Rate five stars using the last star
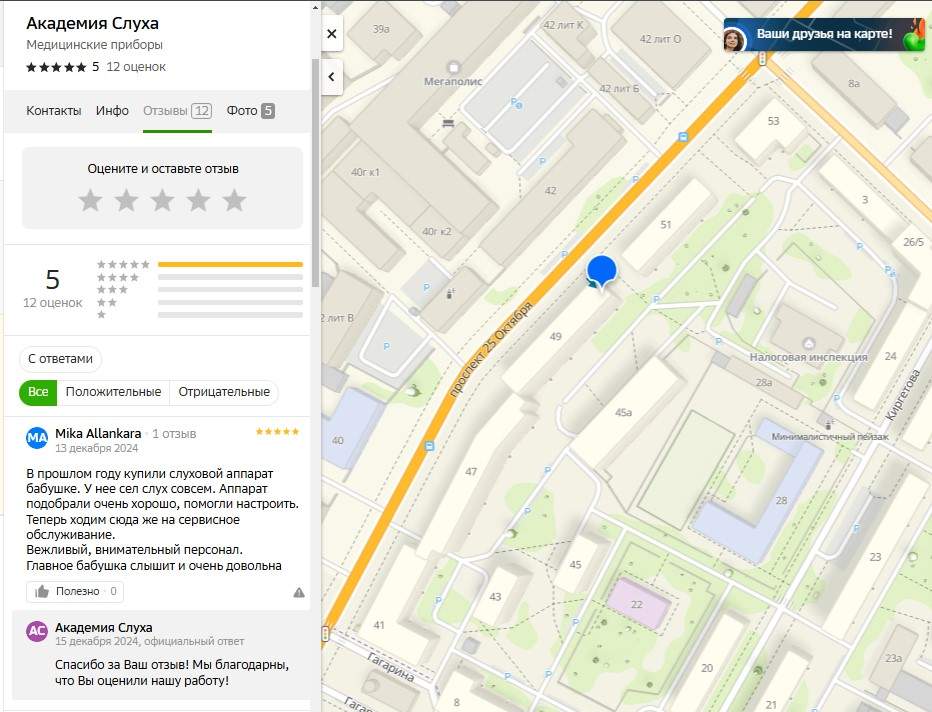 234,201
